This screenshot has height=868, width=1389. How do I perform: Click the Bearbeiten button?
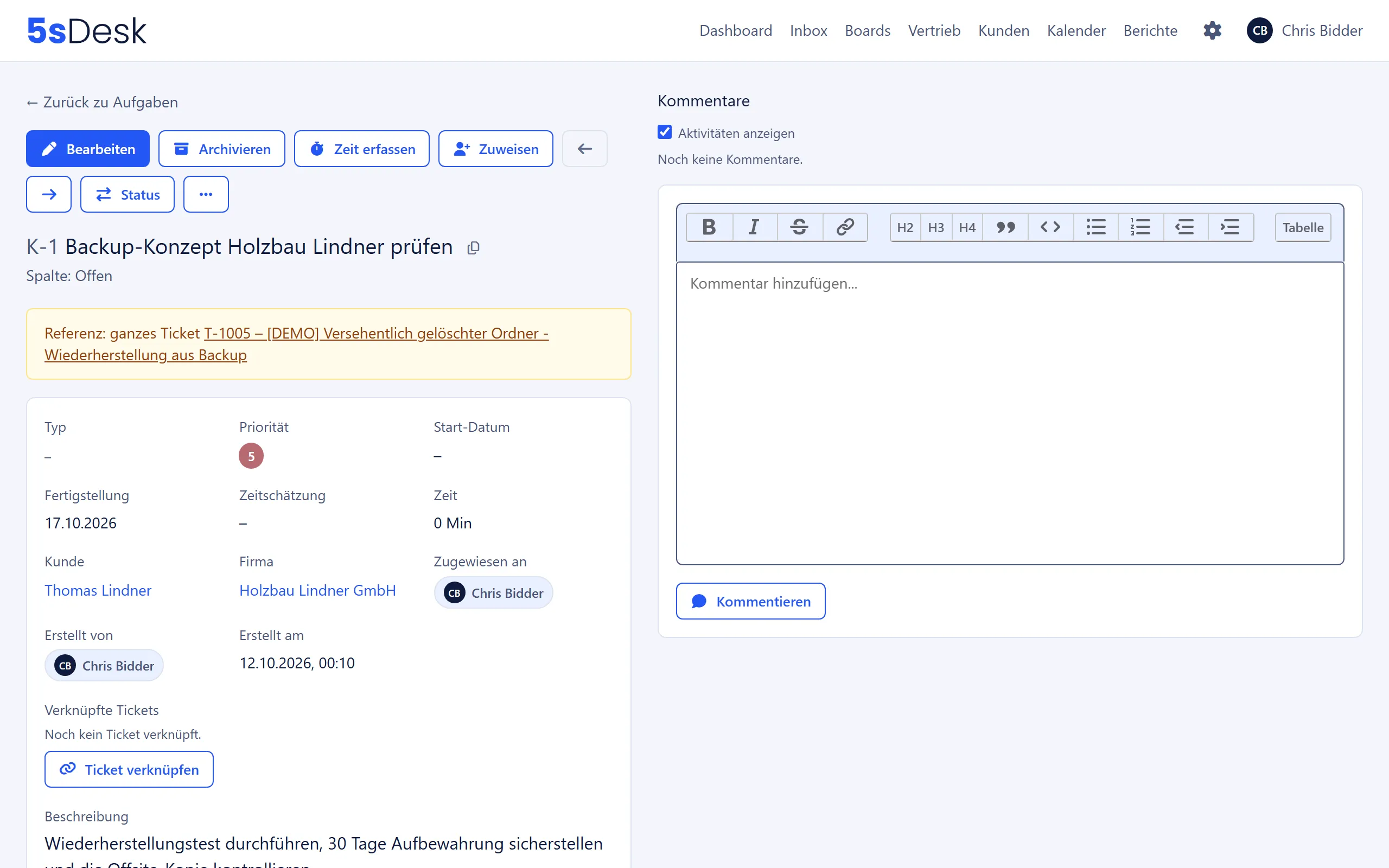(x=88, y=149)
